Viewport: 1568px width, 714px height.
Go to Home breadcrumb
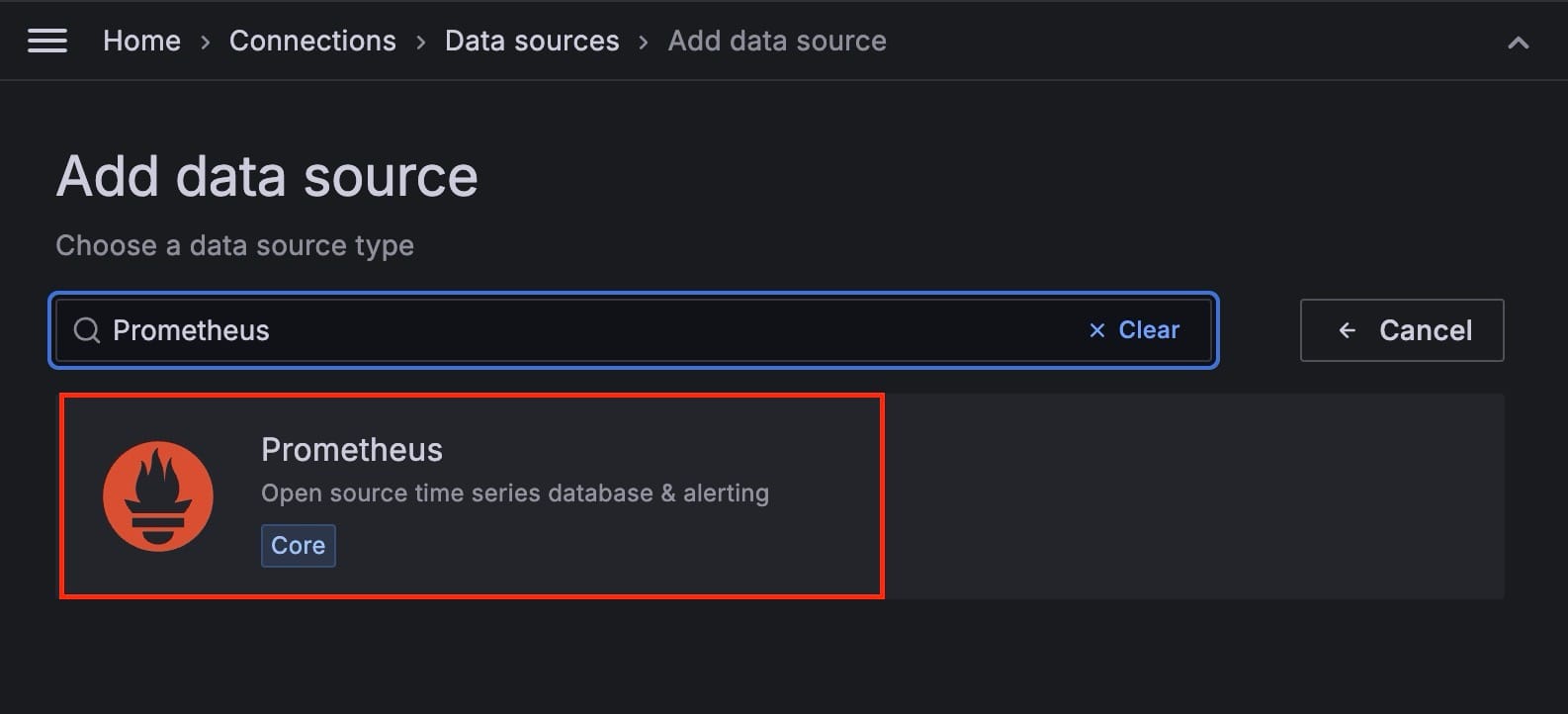[141, 41]
